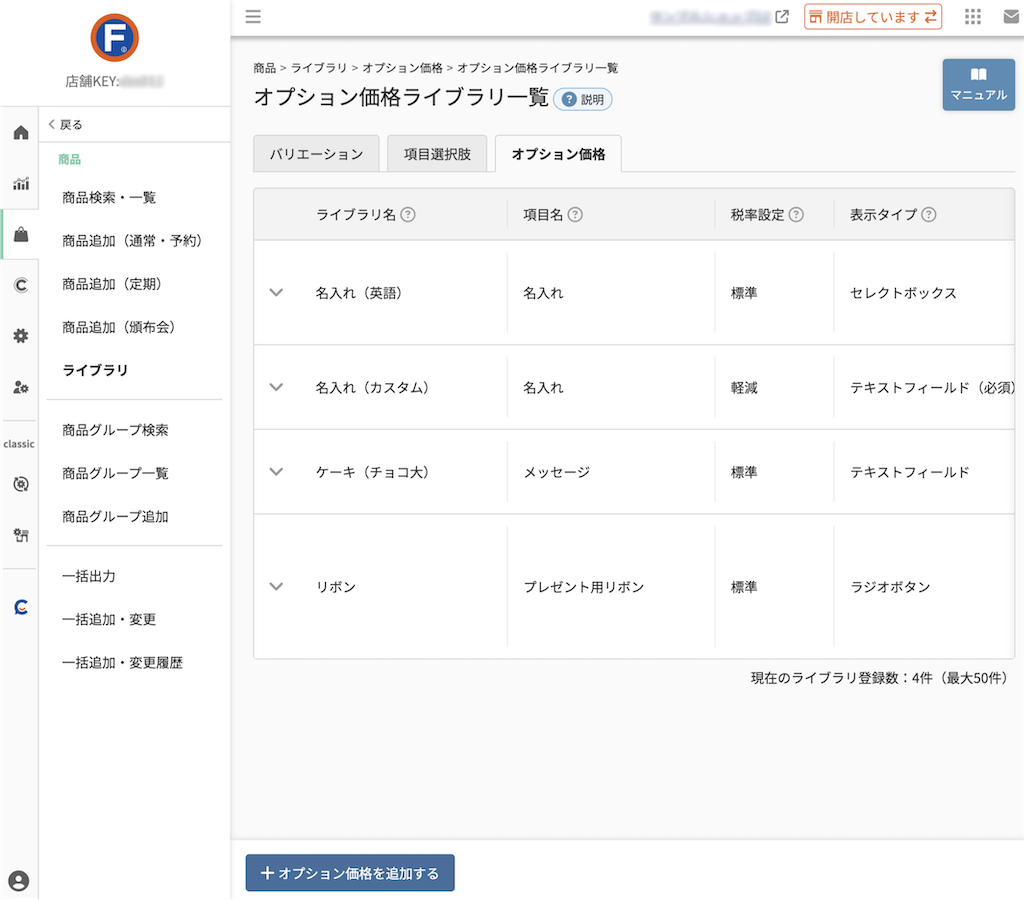The image size is (1024, 900).
Task: Click the 名入れ（英語） library name
Action: tap(359, 293)
